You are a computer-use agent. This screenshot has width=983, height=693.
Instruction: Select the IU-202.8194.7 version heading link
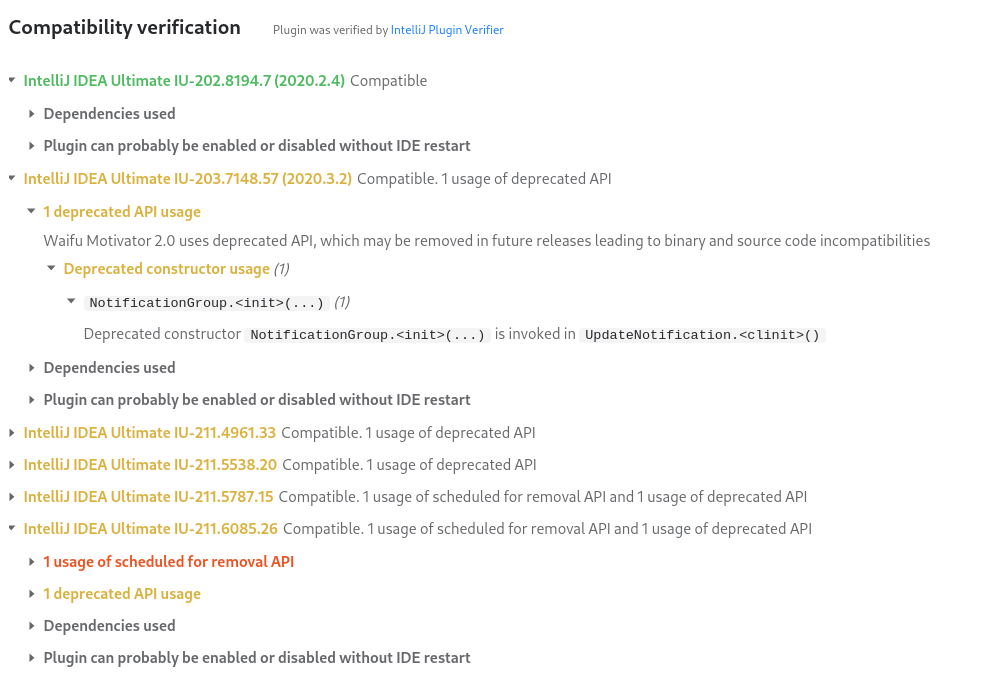(185, 81)
